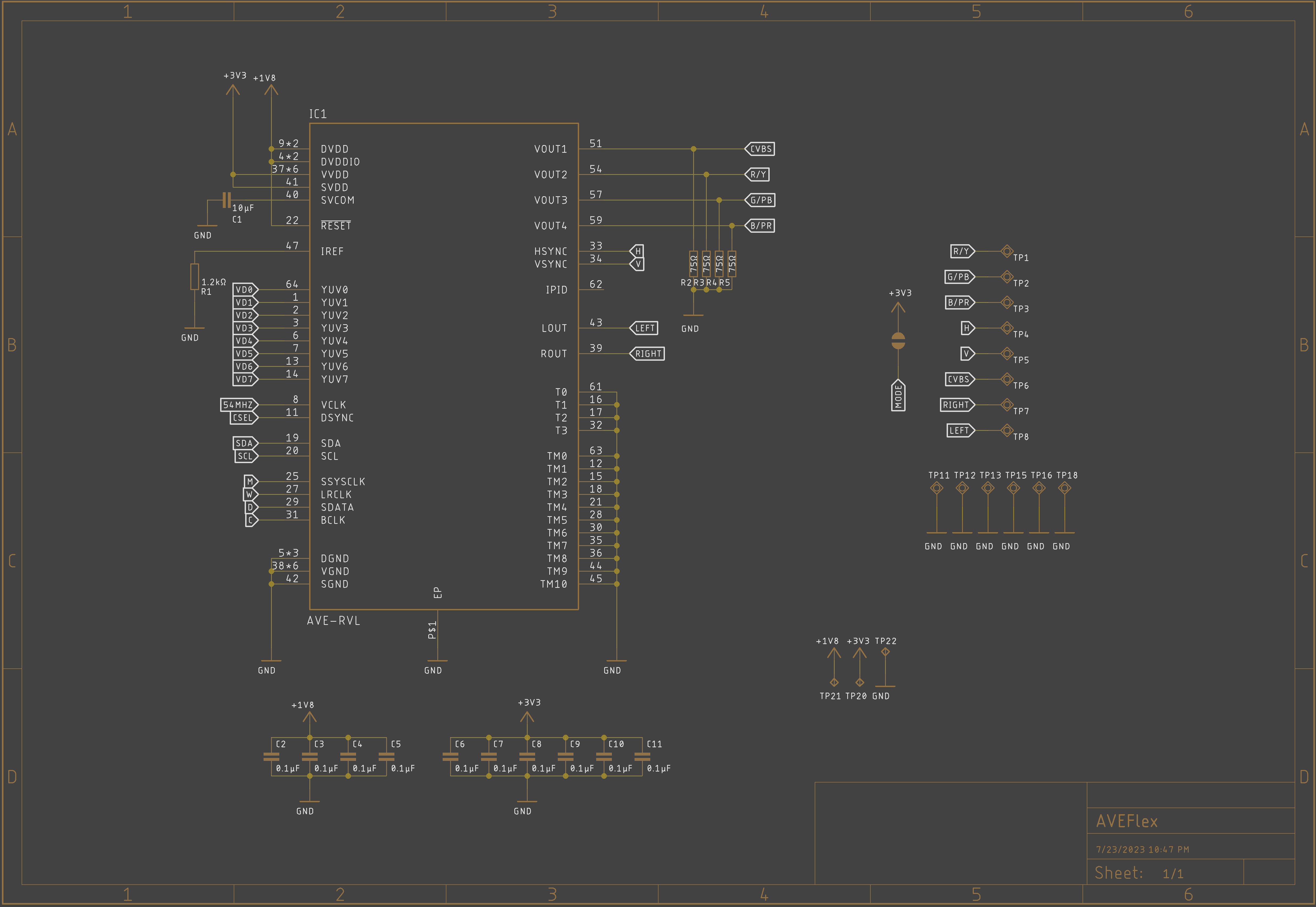Click the C8 0.1µF capacitor symbol
The height and width of the screenshot is (907, 1316).
click(x=527, y=756)
